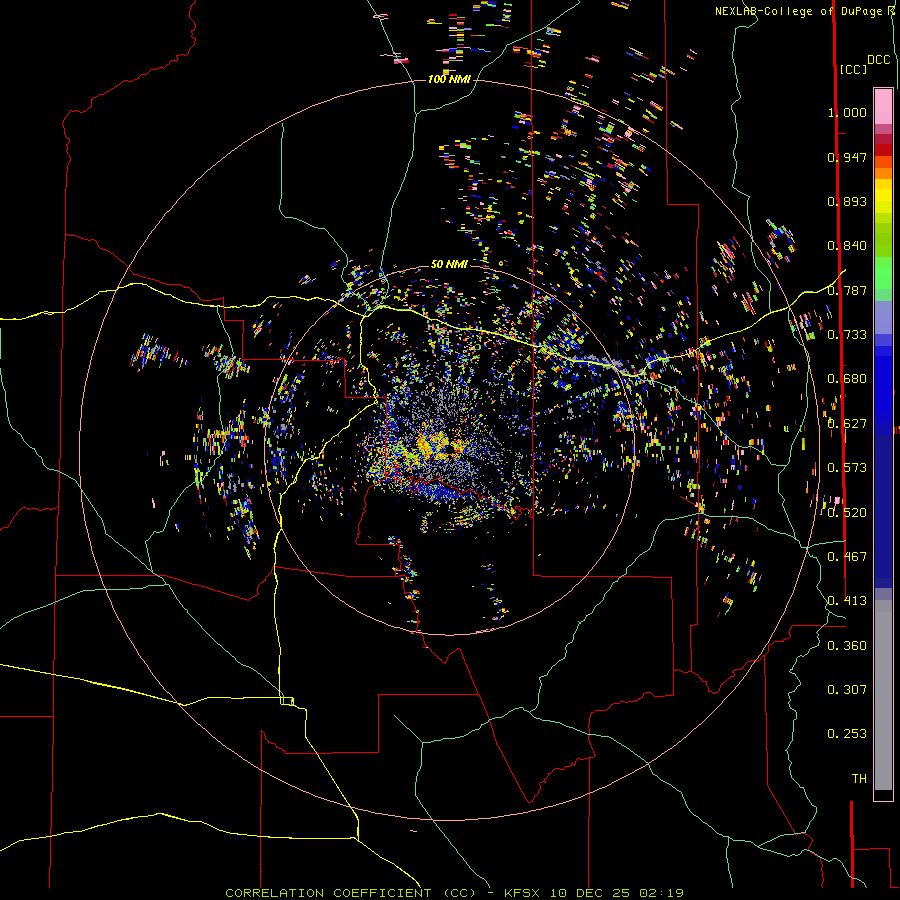
Task: Select the yellow color bar segment
Action: pos(883,196)
